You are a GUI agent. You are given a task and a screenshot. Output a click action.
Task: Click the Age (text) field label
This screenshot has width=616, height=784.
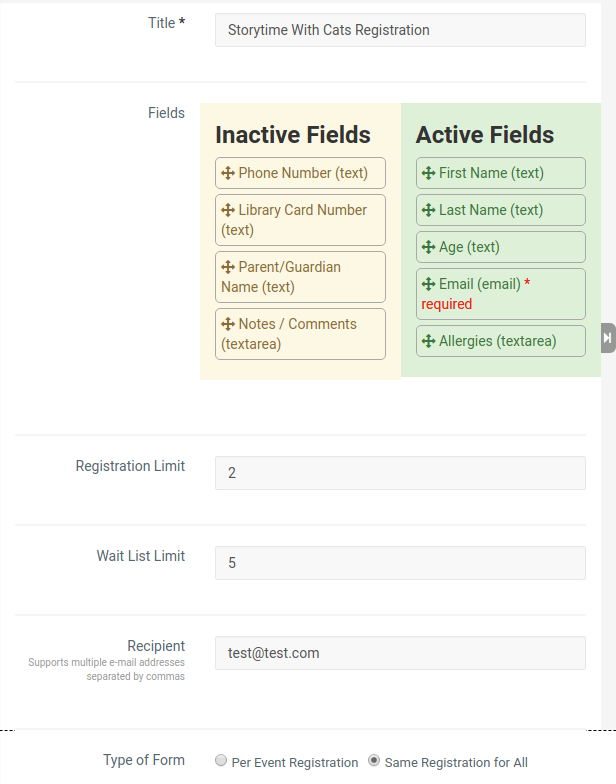point(469,247)
